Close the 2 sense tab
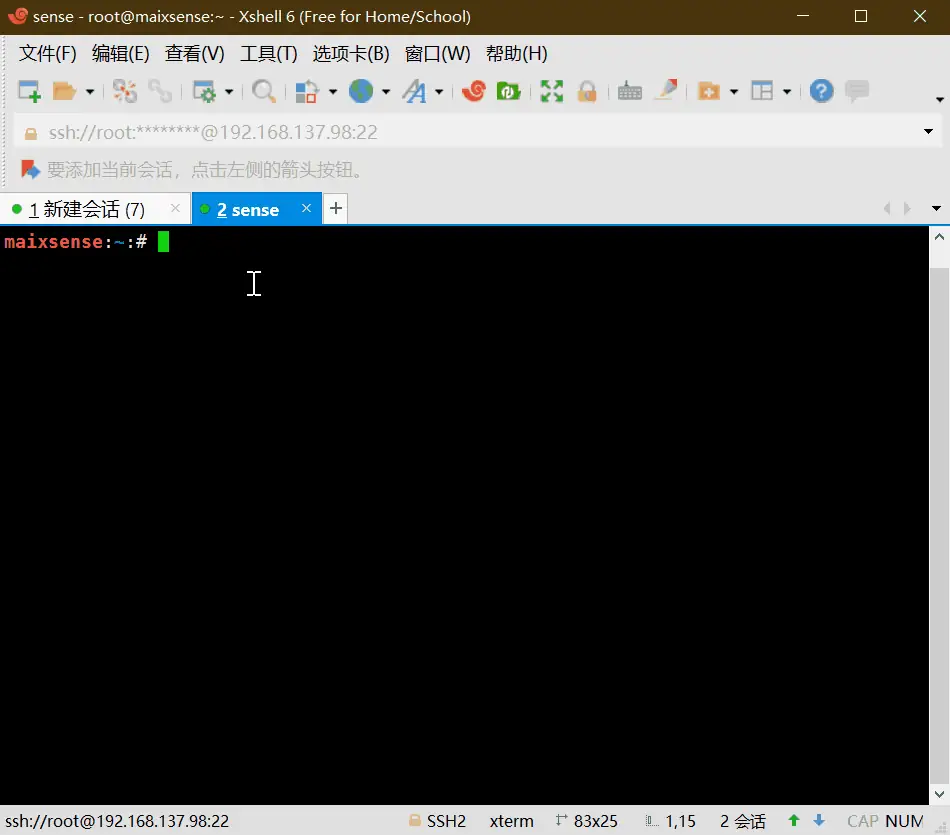 pos(307,208)
